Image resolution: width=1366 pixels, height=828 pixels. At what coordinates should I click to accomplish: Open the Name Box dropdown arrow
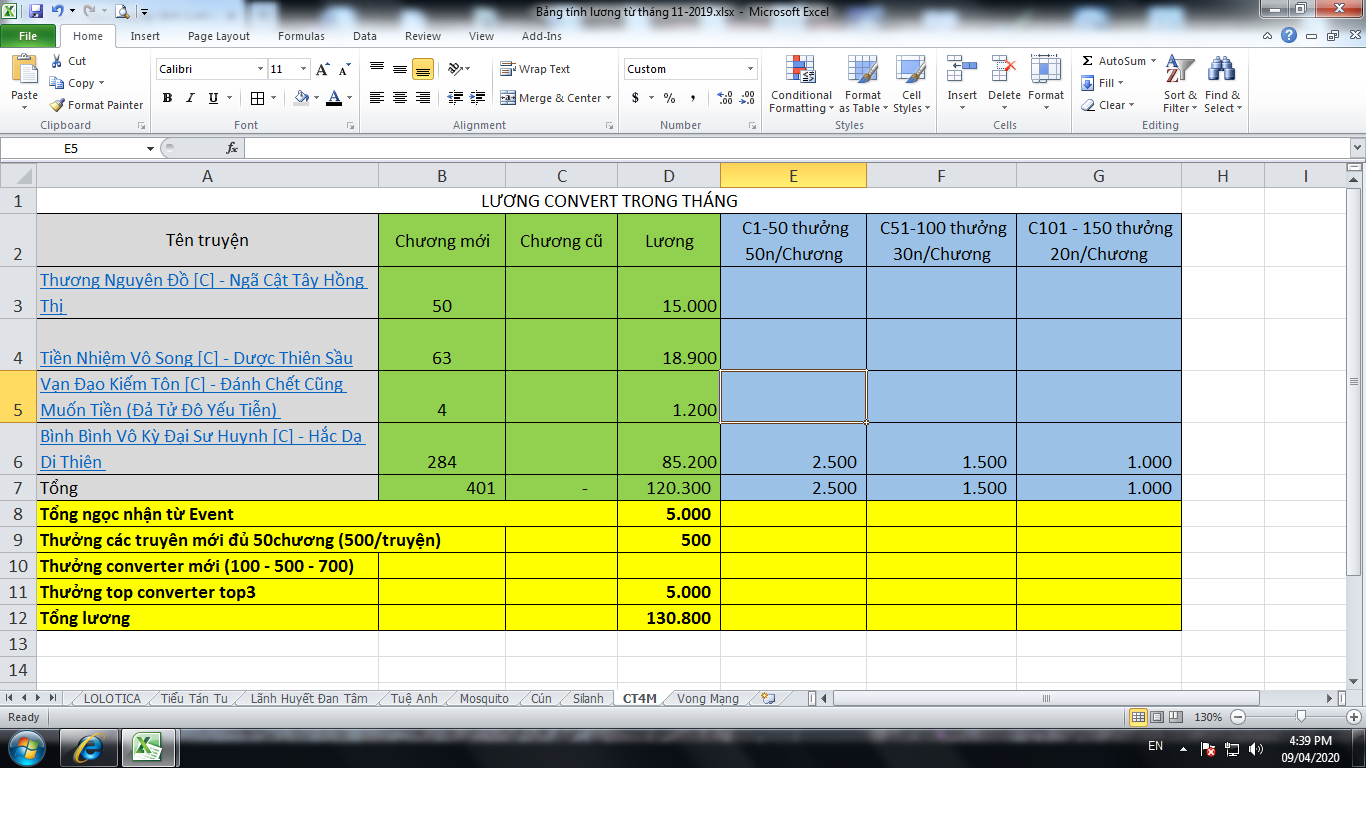[150, 148]
